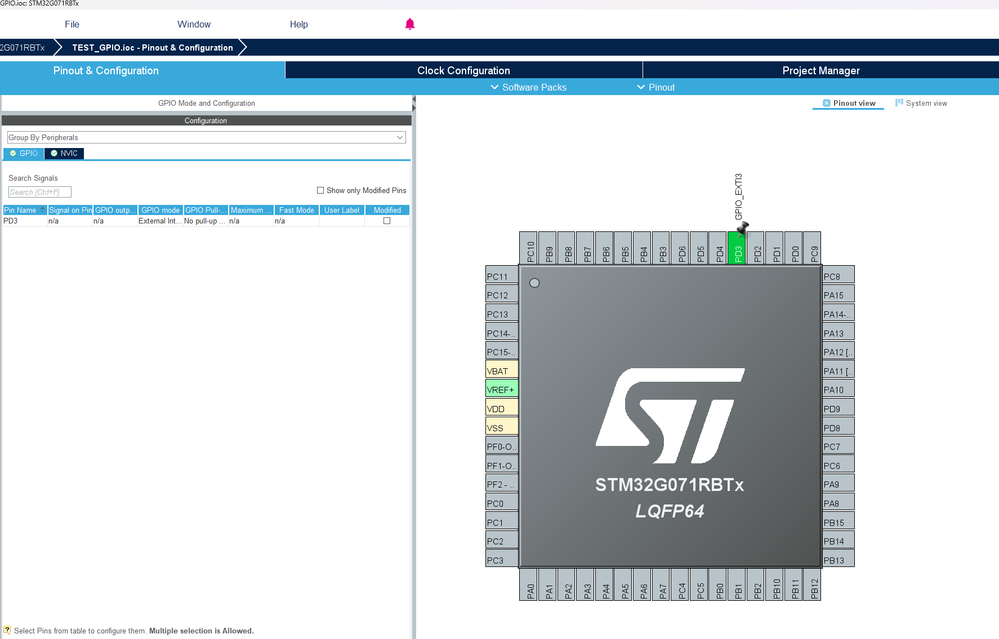Click the green check icon on GPIO tab

[12, 153]
